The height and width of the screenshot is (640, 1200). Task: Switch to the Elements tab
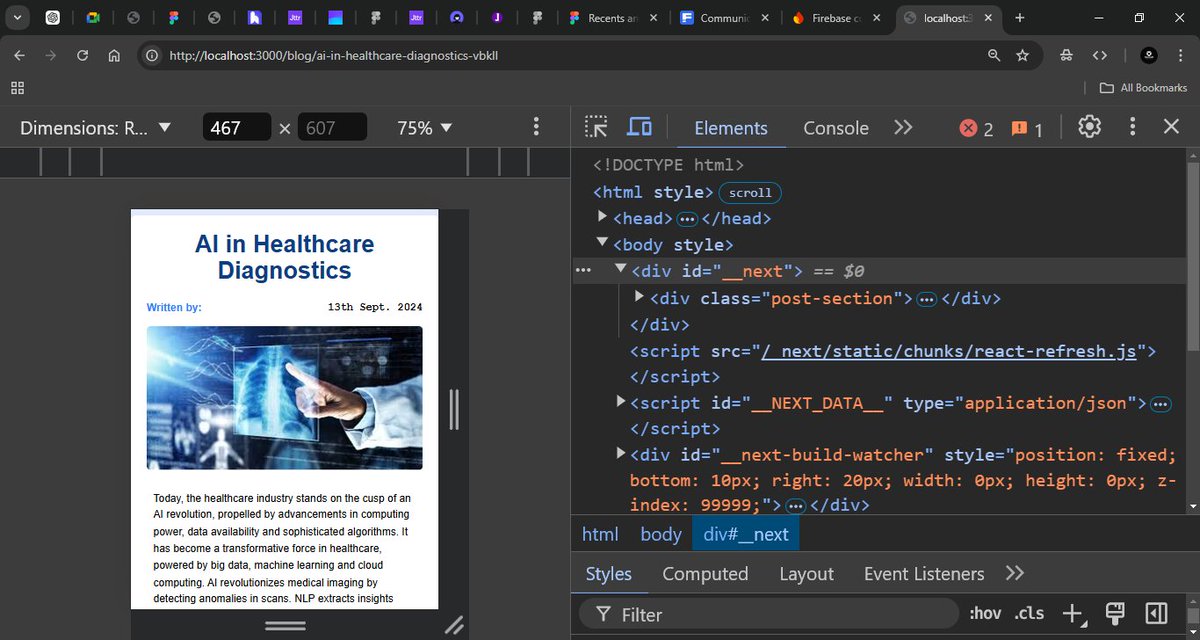pyautogui.click(x=731, y=127)
